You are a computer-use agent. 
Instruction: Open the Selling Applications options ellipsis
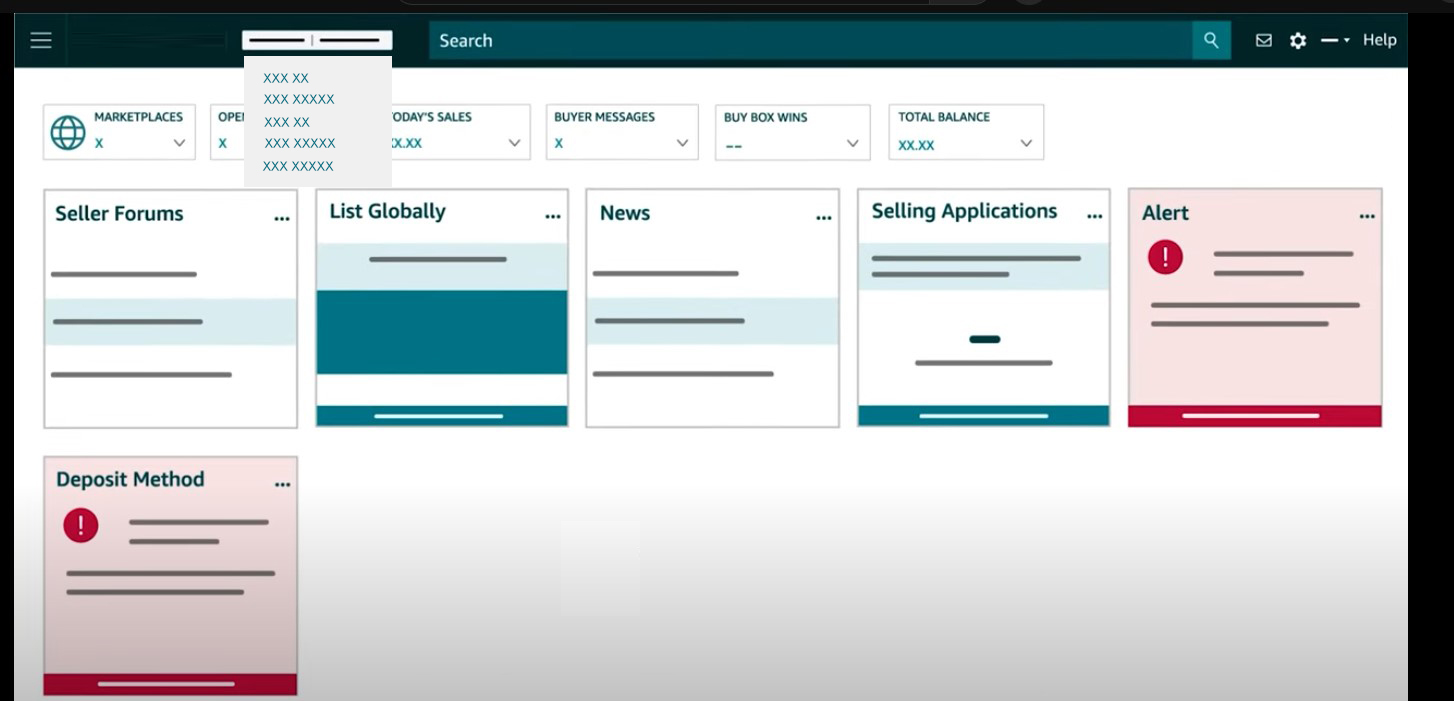[x=1095, y=213]
